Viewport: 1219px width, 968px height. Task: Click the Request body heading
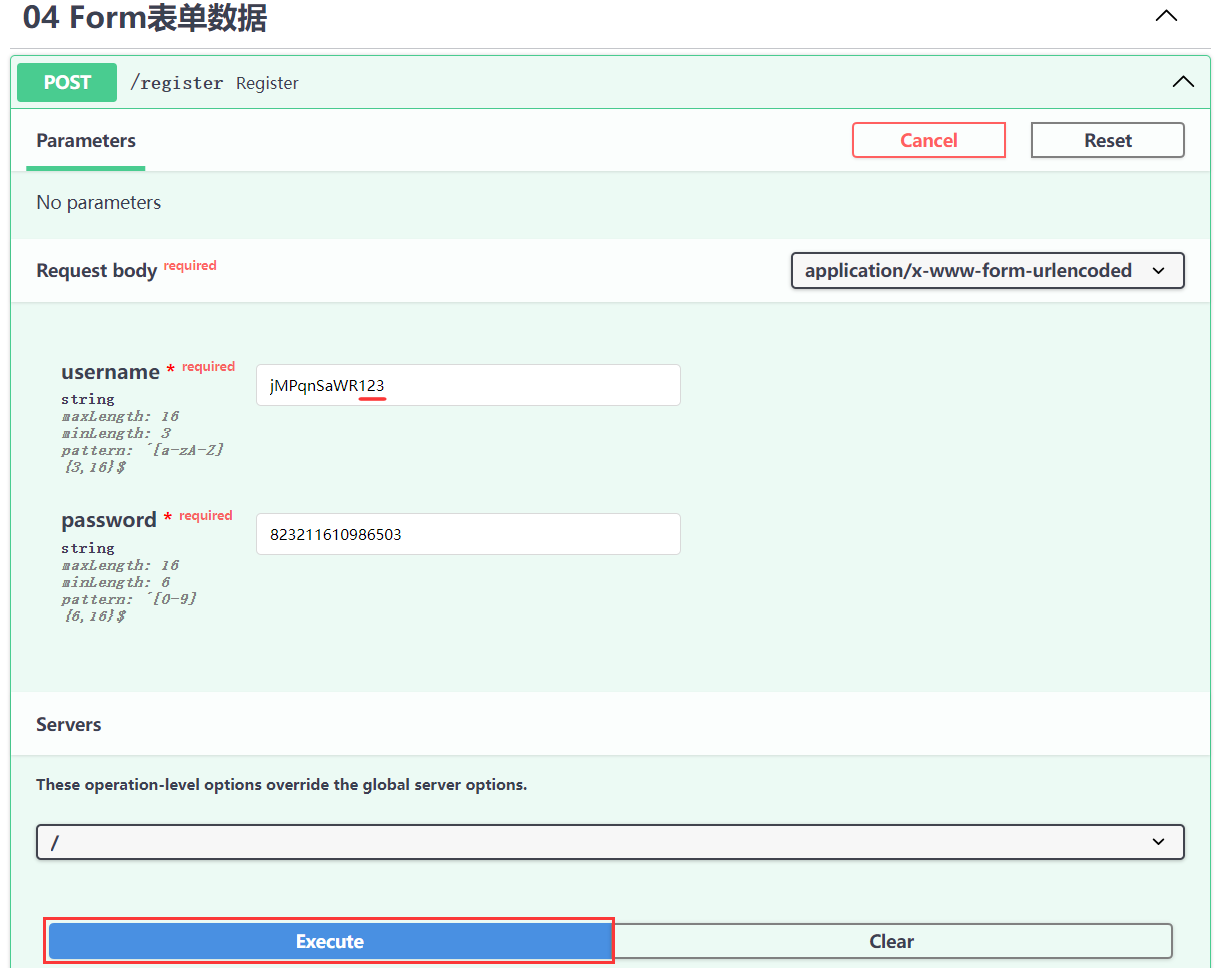[x=96, y=271]
